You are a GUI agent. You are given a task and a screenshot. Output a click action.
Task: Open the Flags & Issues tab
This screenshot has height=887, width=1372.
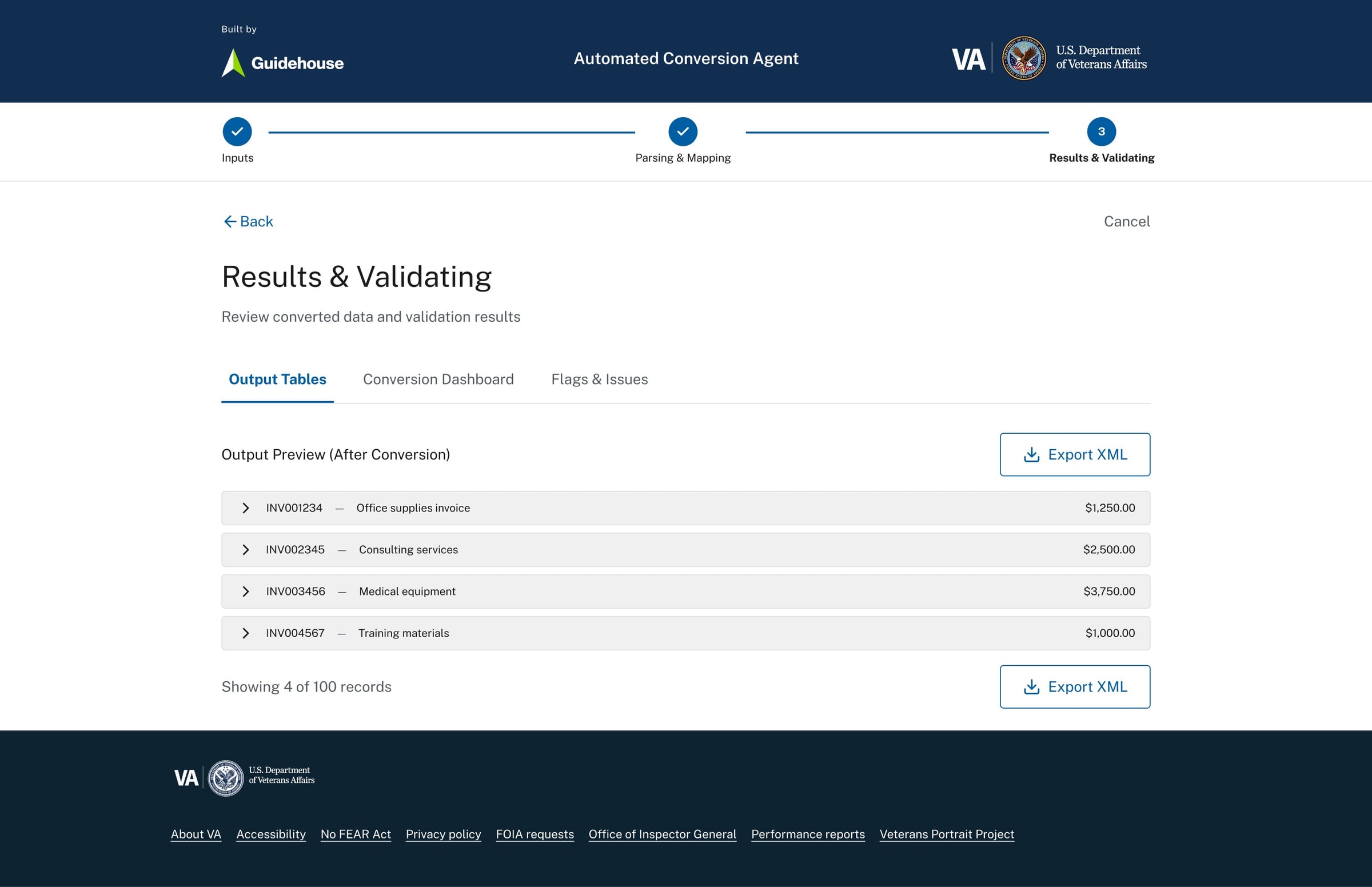(599, 379)
